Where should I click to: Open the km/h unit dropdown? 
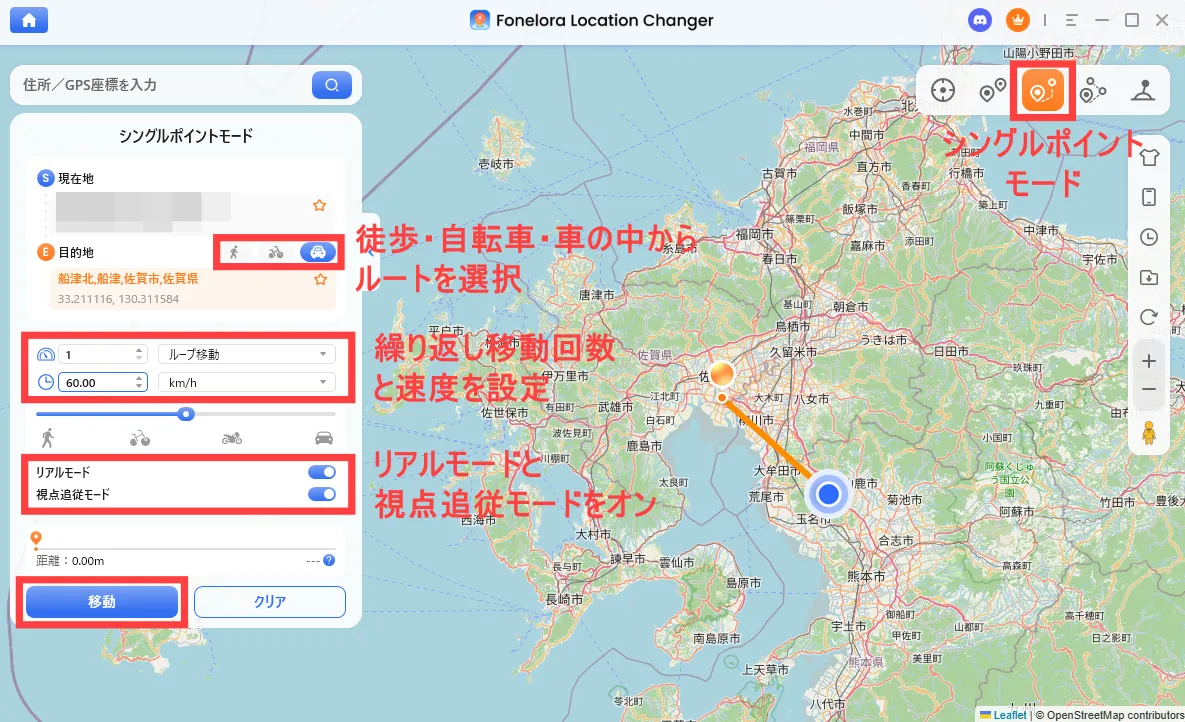coord(246,383)
